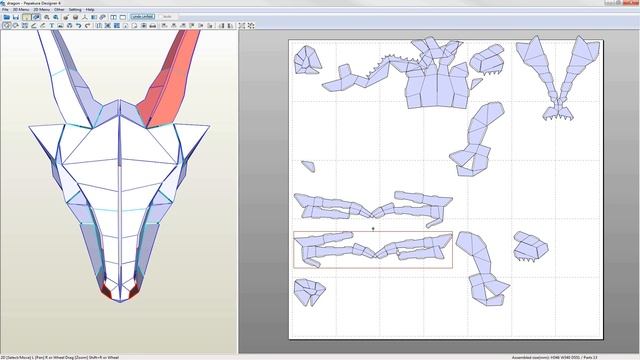Select the small piece at page top-left corner
This screenshot has height=360, width=640.
tap(307, 60)
